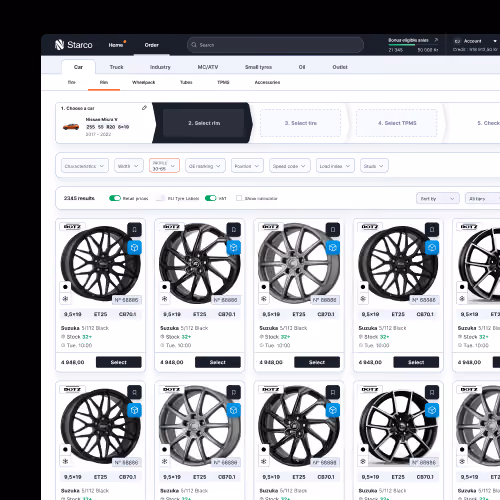Switch to the Small tyres tab
Image resolution: width=500 pixels, height=500 pixels.
(258, 67)
